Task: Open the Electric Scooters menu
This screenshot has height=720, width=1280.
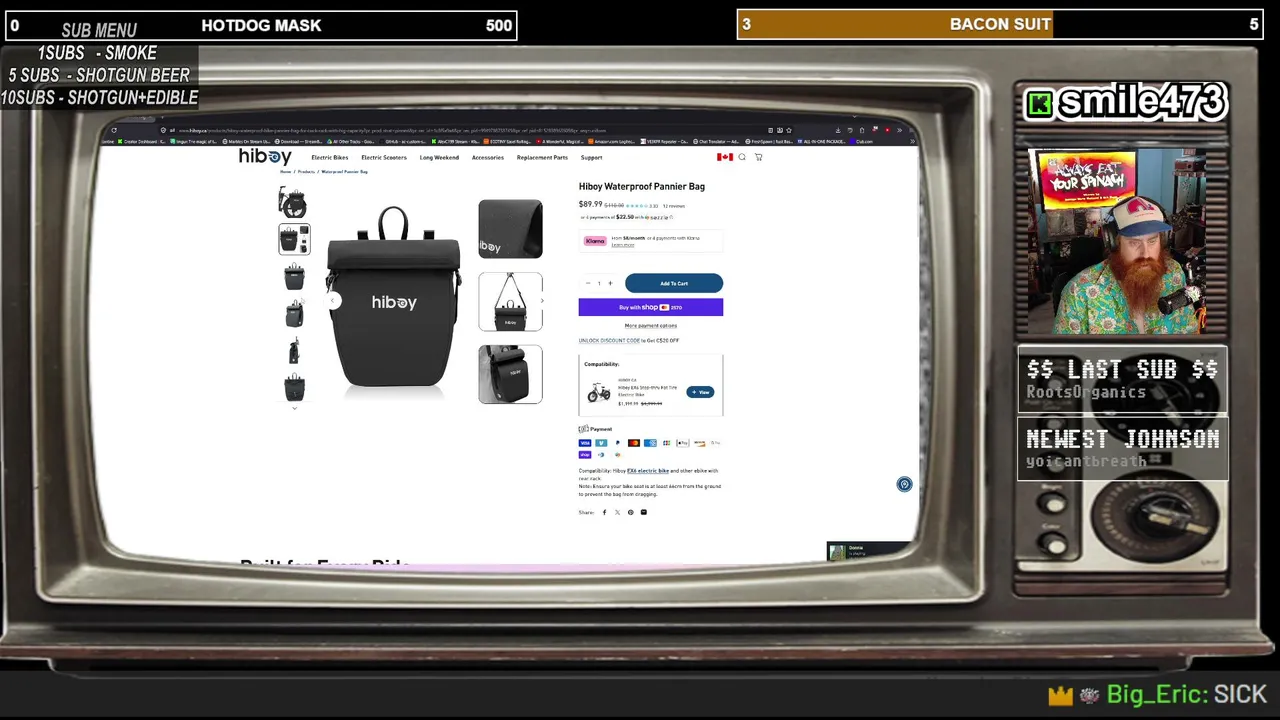Action: tap(384, 158)
